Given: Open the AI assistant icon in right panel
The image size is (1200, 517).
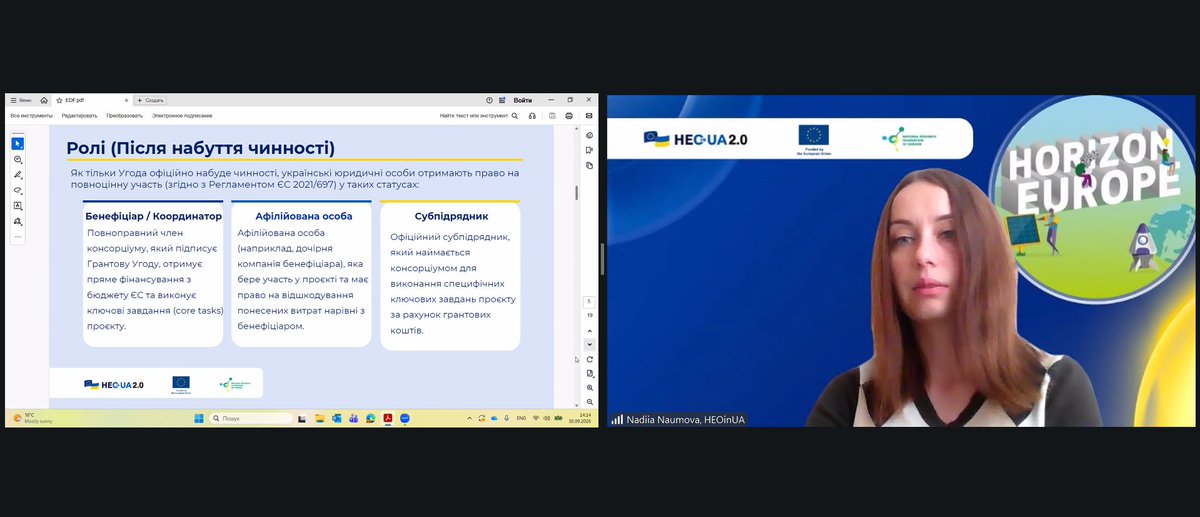Looking at the screenshot, I should 589,135.
